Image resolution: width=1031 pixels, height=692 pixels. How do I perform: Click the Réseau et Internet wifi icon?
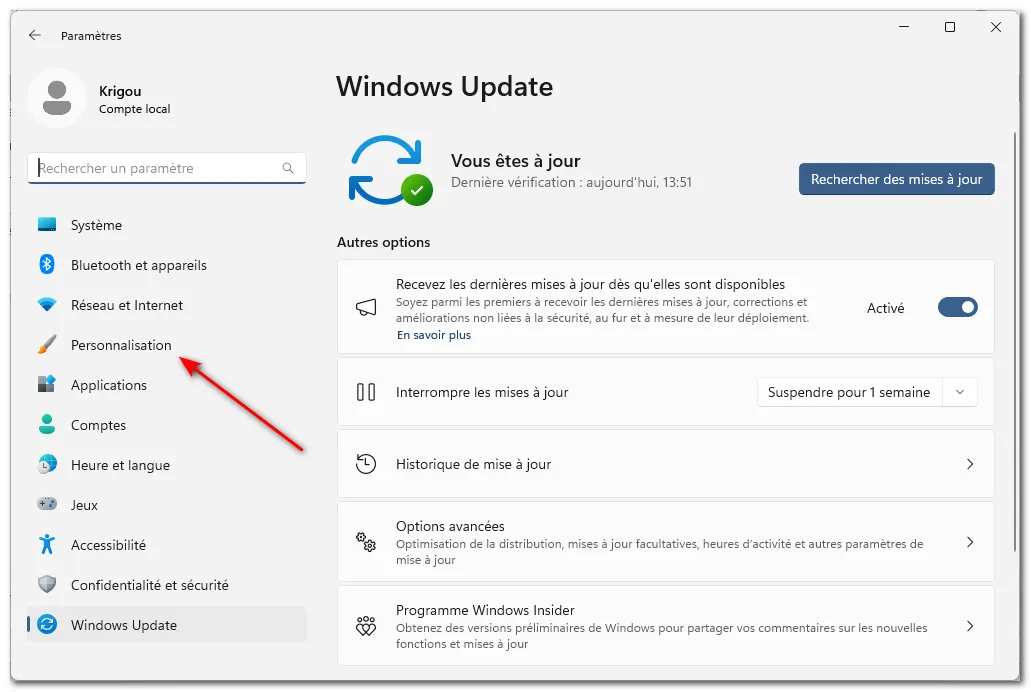[x=47, y=305]
